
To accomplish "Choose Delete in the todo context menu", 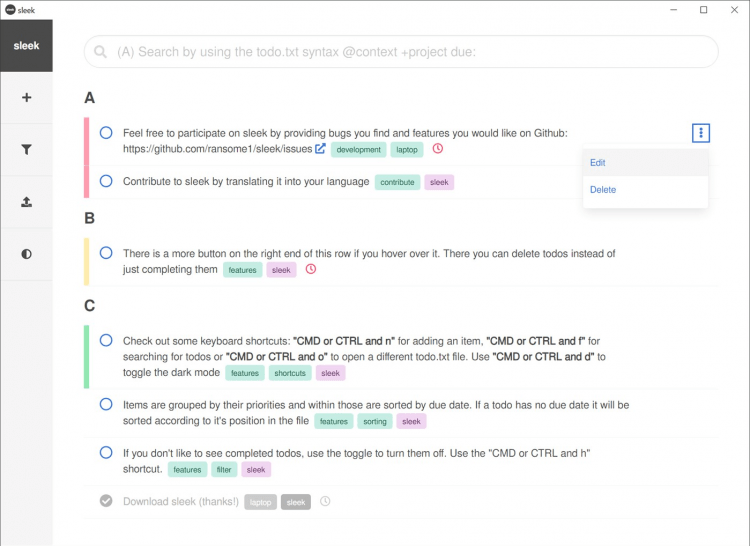I will point(603,189).
